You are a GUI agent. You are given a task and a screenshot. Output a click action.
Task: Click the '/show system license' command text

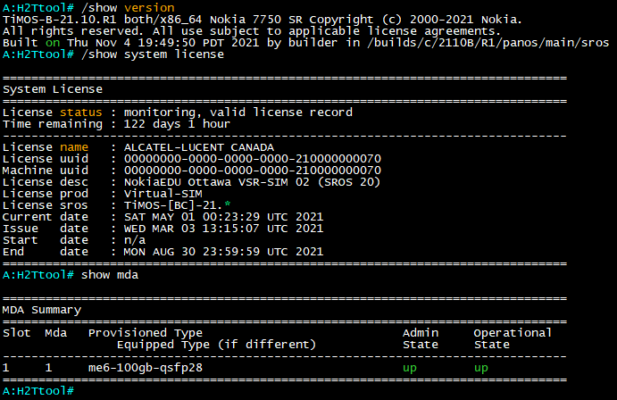click(155, 53)
